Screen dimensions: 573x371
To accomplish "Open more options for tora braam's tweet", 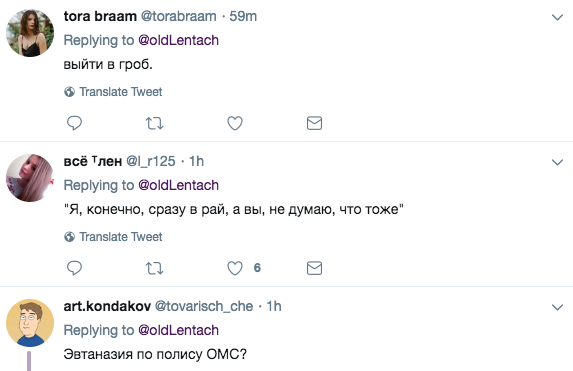I will tap(557, 17).
